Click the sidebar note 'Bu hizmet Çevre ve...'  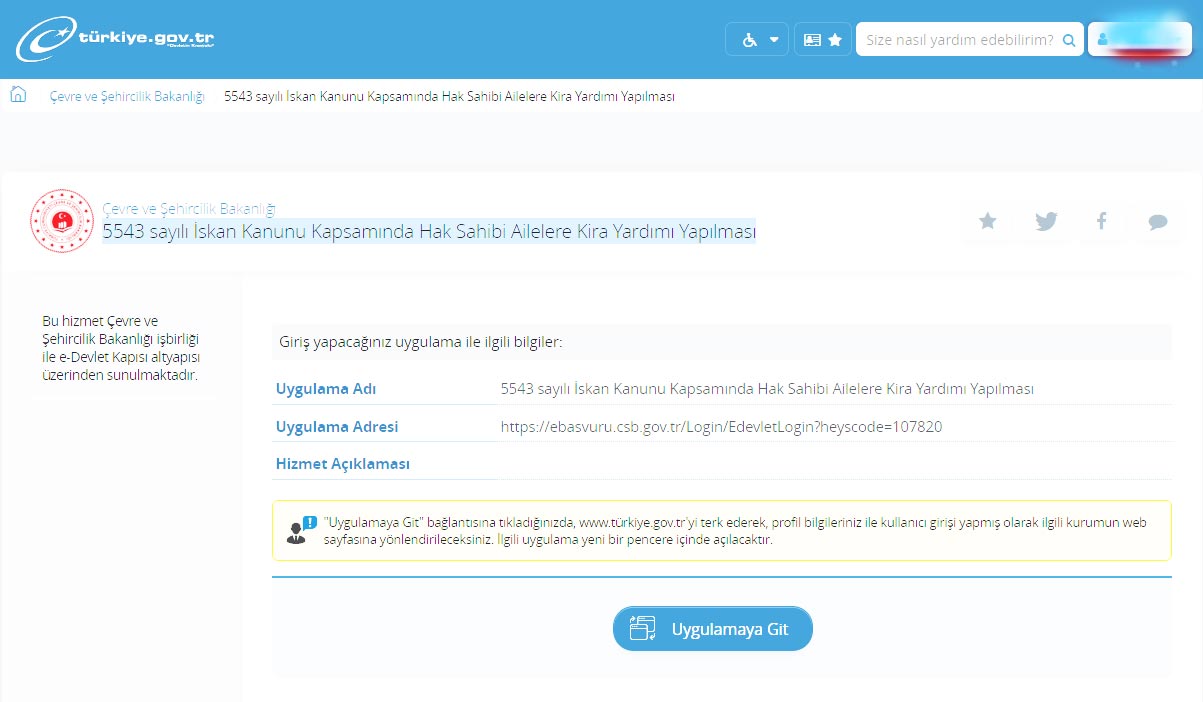click(123, 348)
